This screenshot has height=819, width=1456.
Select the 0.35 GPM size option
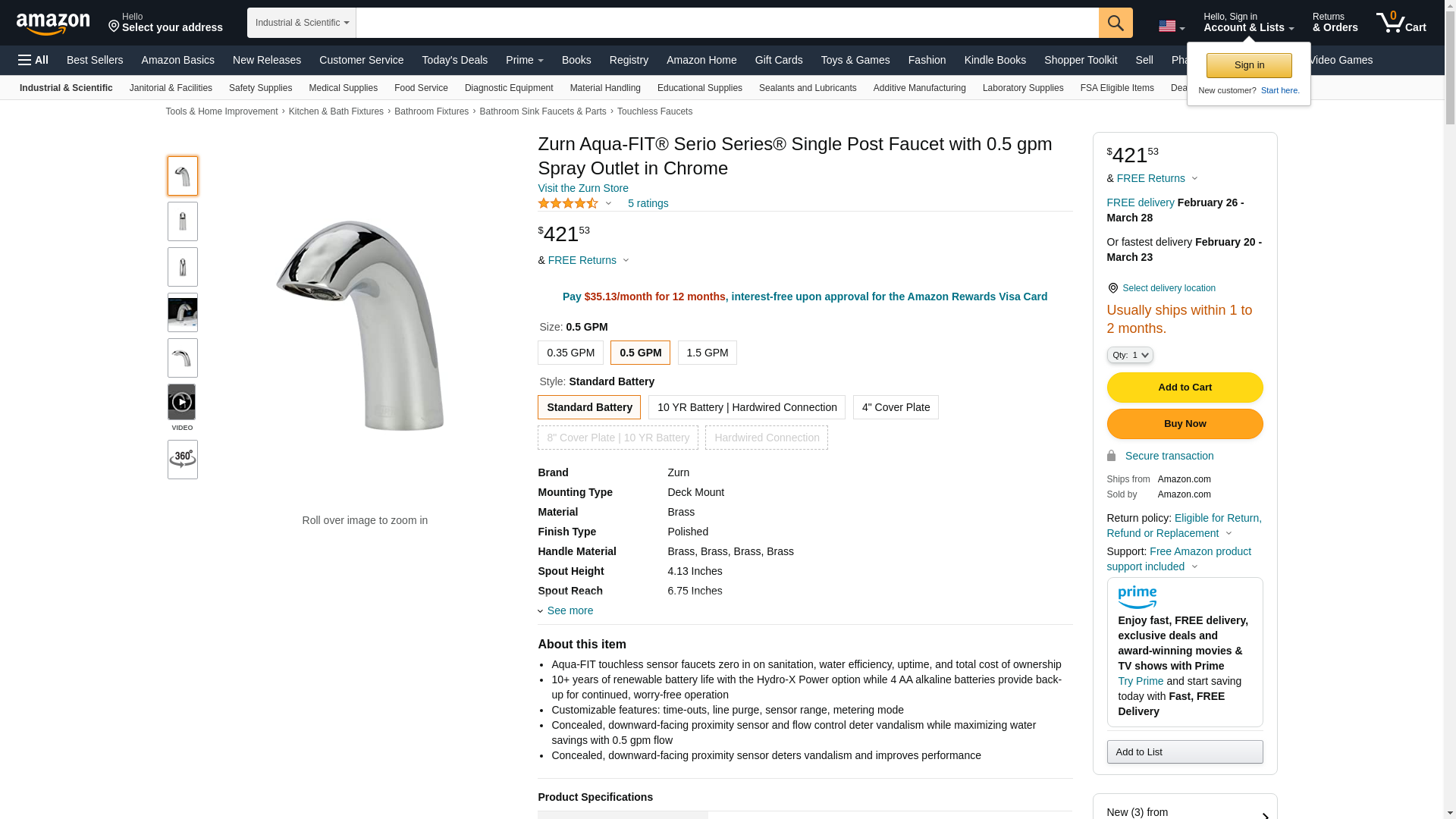tap(570, 353)
